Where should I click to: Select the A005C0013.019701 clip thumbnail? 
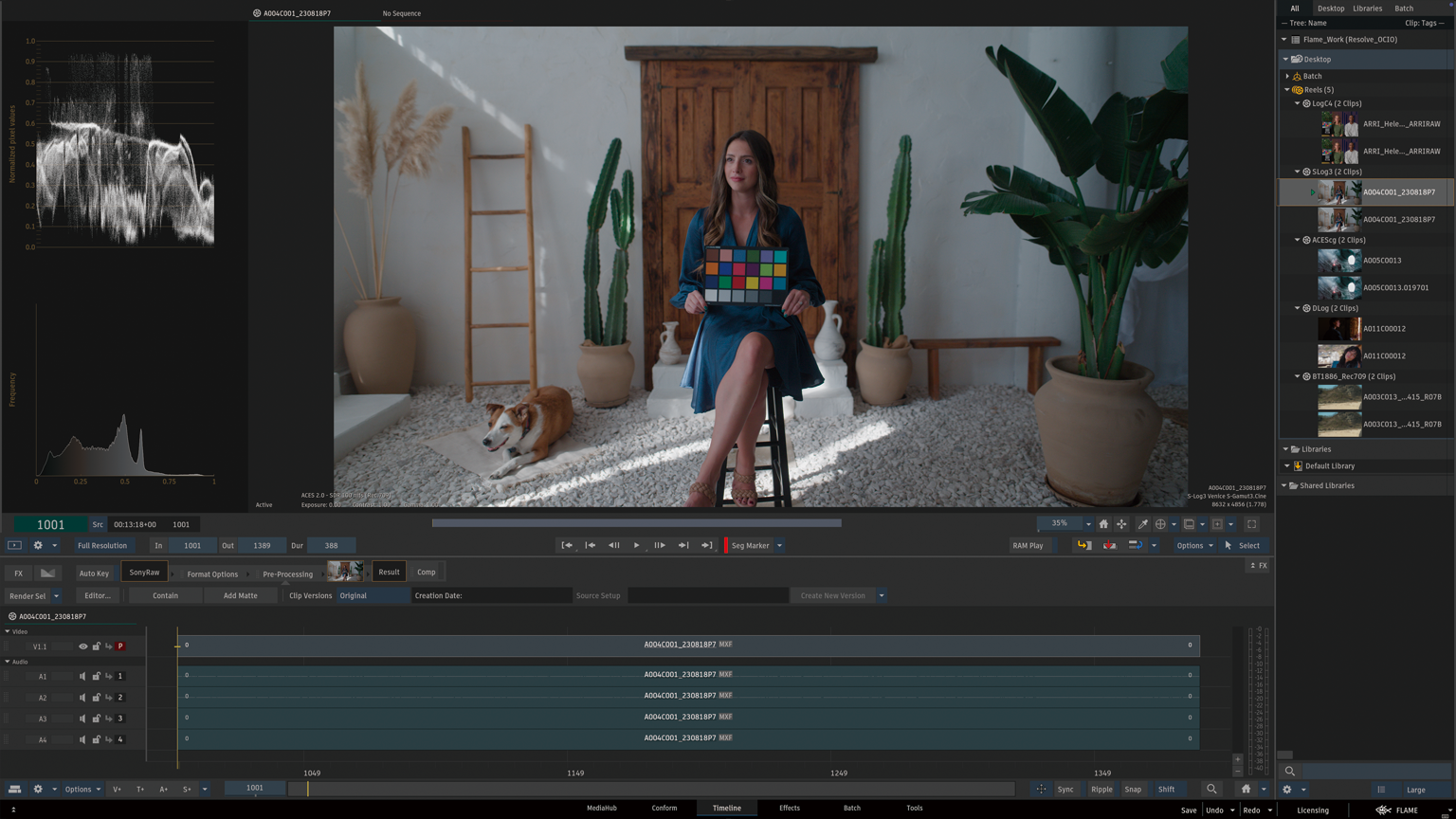1339,287
